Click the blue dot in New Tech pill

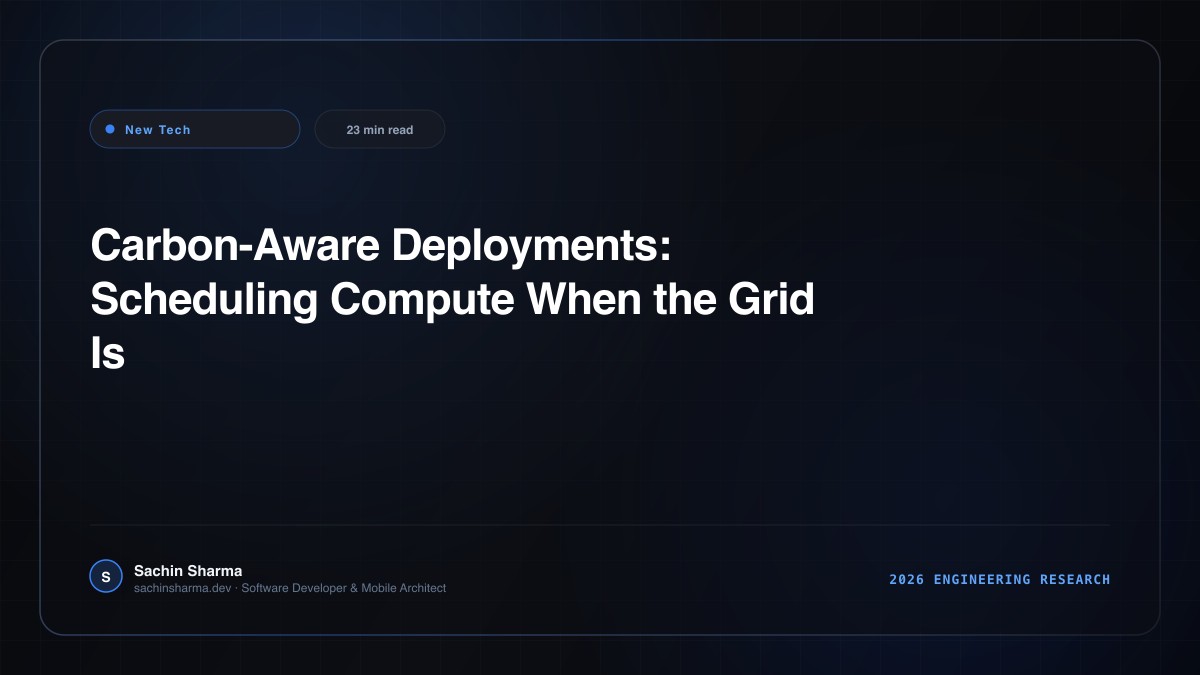coord(110,129)
